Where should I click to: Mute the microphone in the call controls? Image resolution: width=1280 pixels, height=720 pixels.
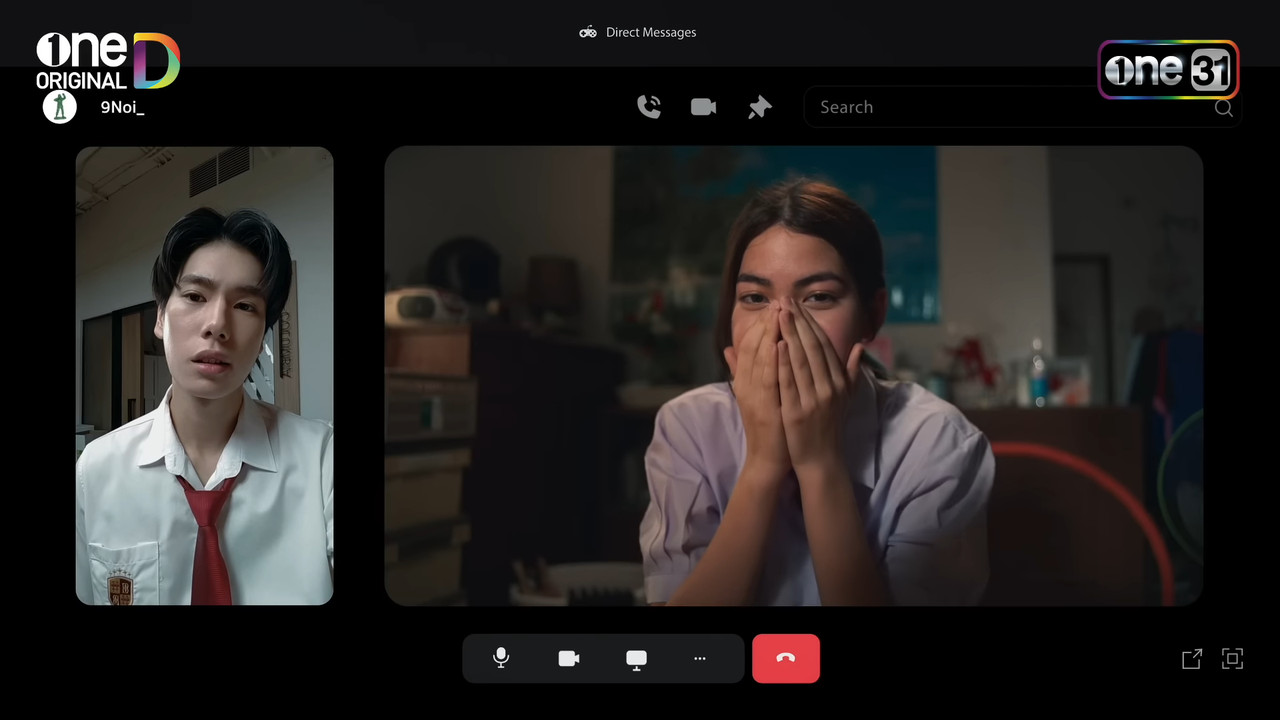point(501,658)
